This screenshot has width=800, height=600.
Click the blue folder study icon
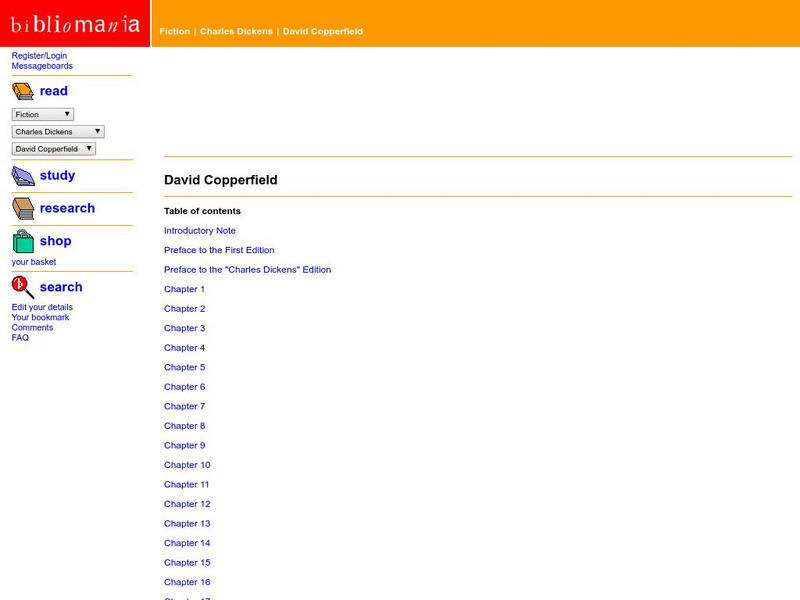(x=23, y=176)
